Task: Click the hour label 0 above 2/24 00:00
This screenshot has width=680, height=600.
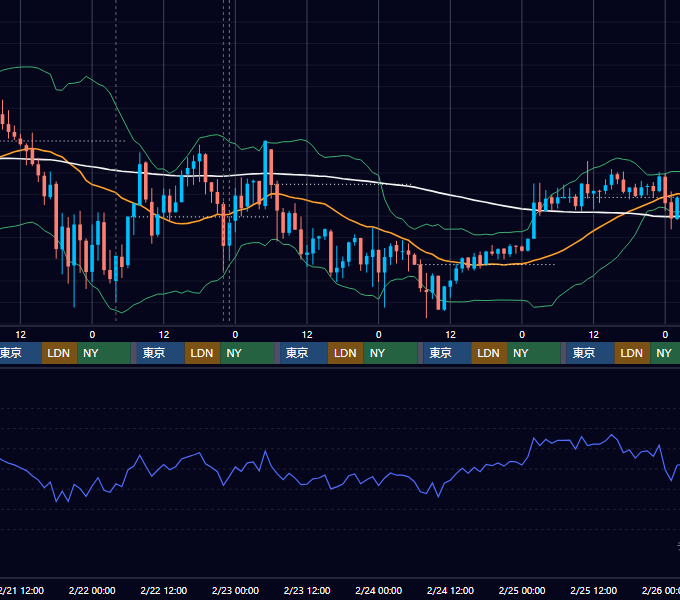Action: (379, 335)
